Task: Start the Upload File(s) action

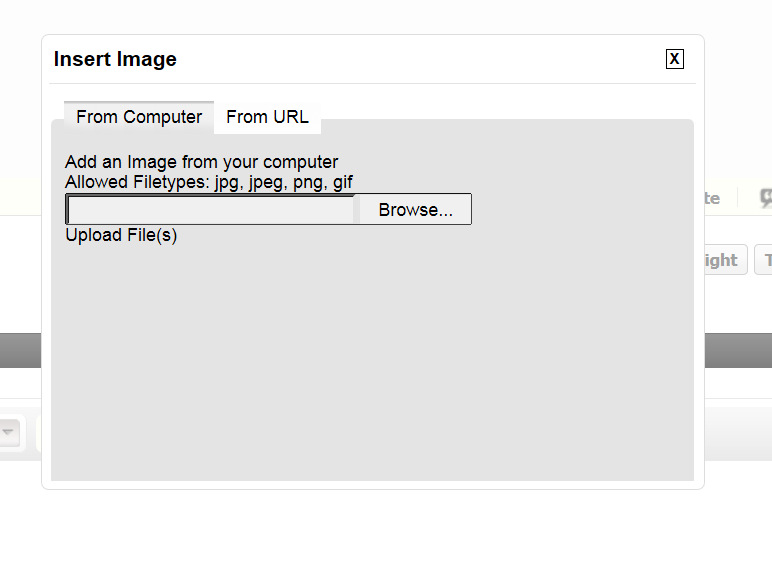Action: coord(121,235)
